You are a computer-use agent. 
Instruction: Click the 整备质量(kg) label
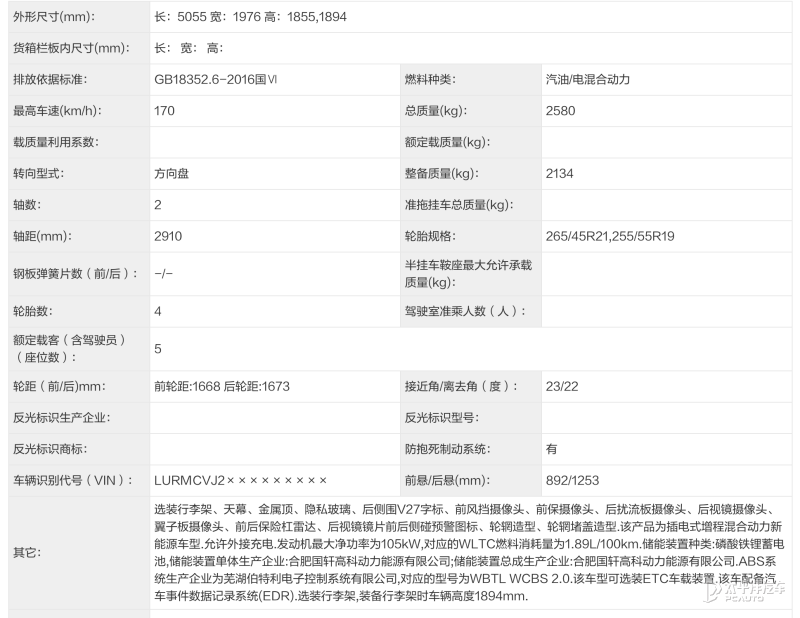(442, 174)
